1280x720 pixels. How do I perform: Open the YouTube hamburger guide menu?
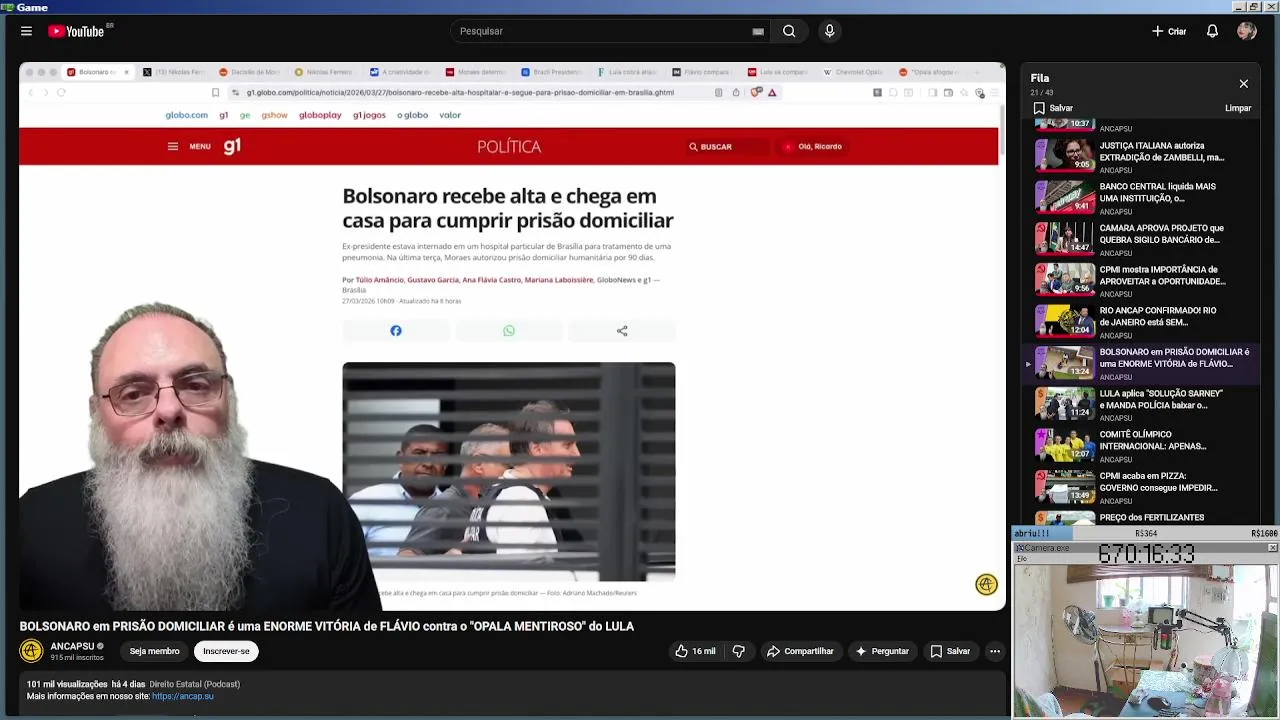pos(26,31)
